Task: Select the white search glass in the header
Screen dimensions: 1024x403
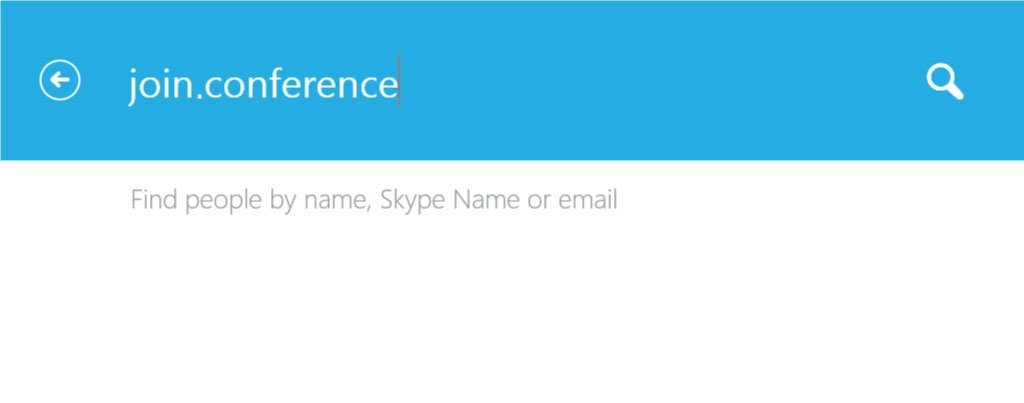Action: 944,82
